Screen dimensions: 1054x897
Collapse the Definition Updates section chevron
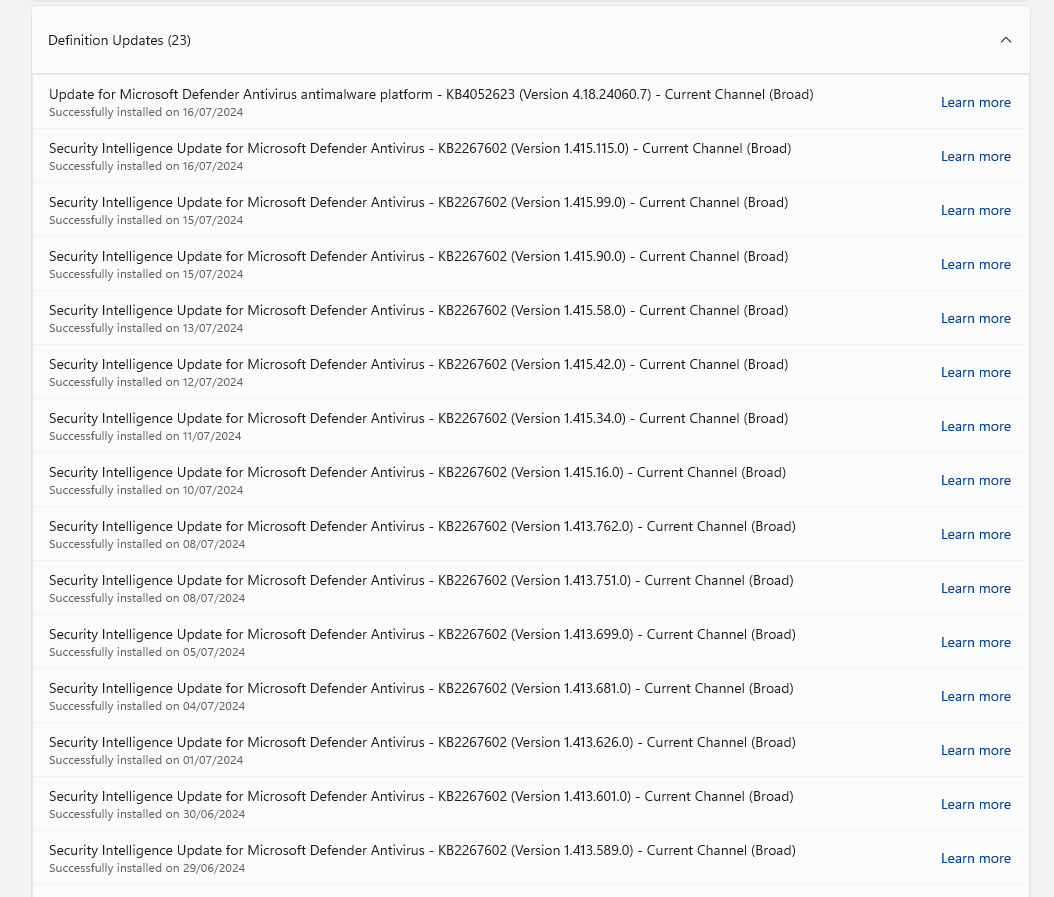tap(1006, 40)
